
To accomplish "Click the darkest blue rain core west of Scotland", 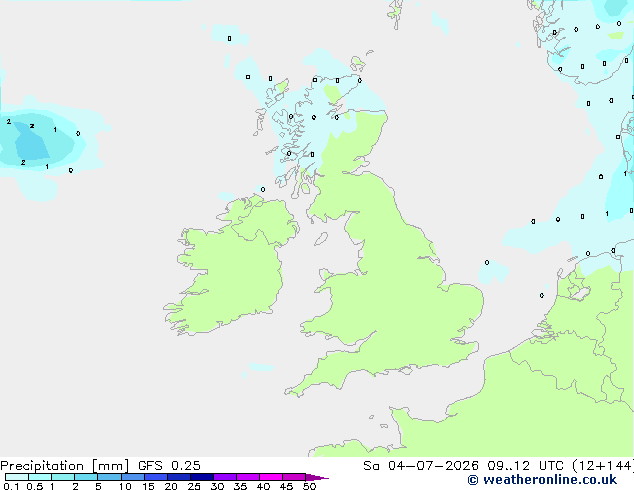I will tap(32, 141).
